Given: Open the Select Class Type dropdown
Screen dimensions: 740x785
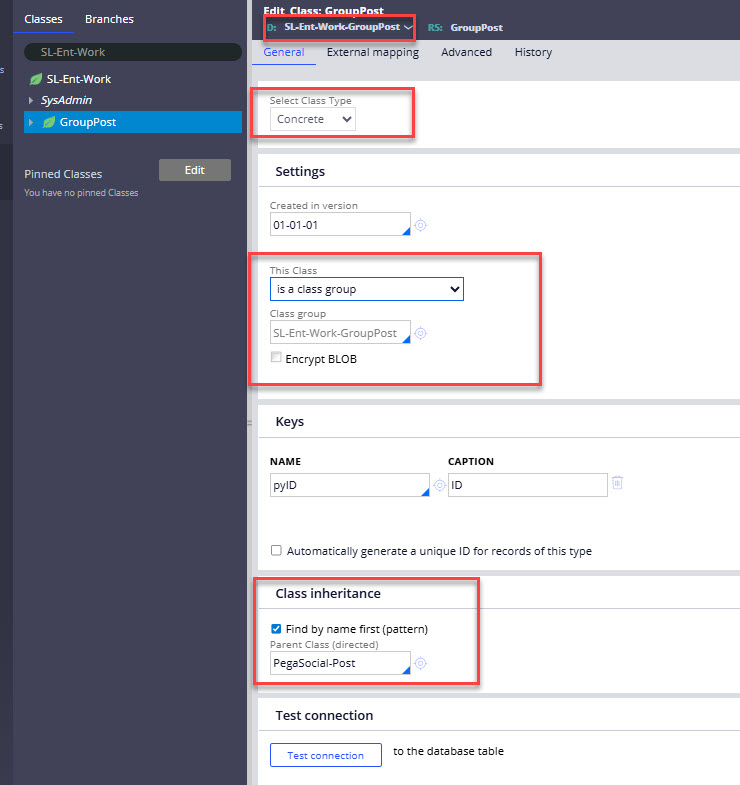Looking at the screenshot, I should coord(313,119).
